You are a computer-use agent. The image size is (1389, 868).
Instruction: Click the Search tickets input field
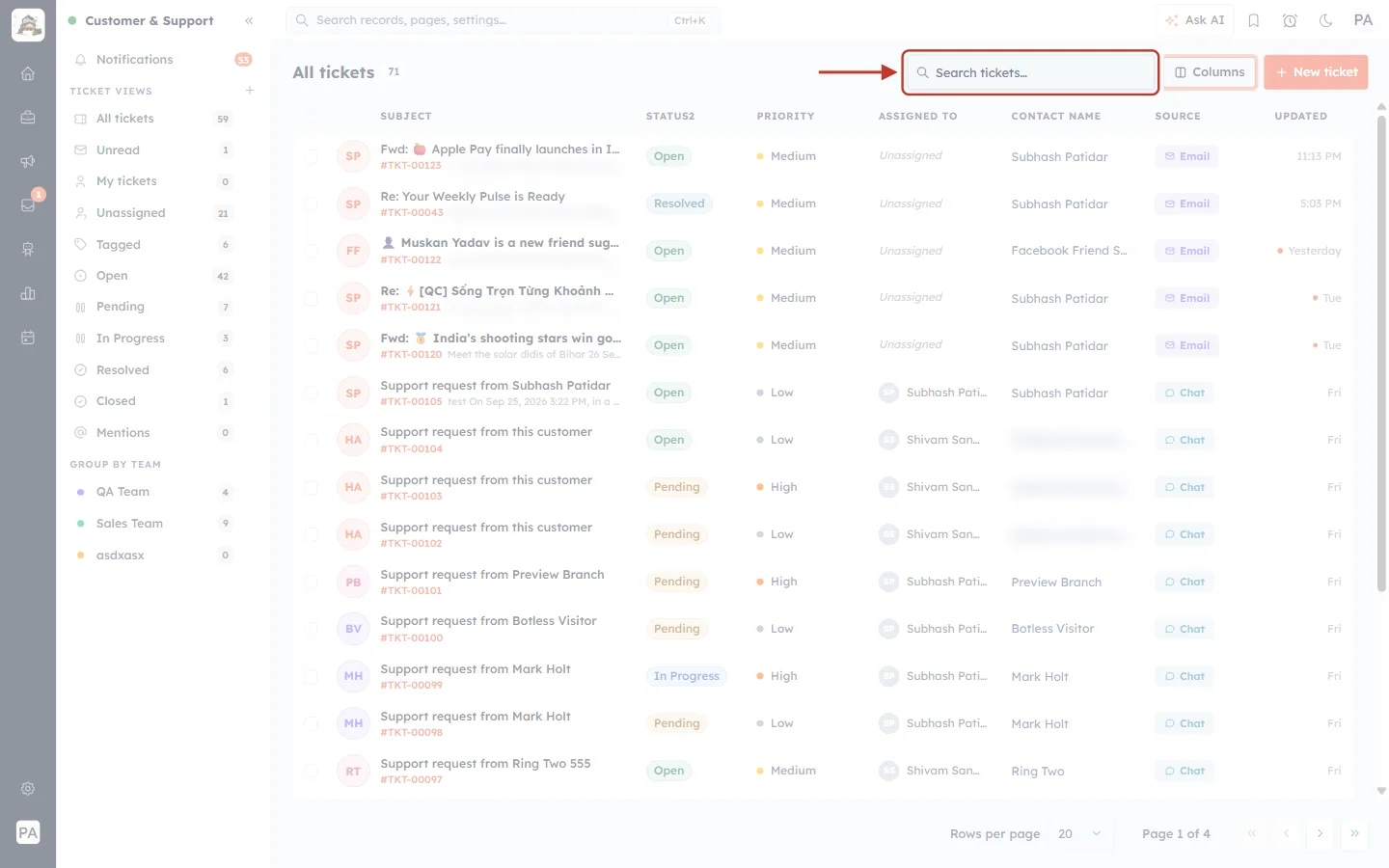coord(1030,72)
